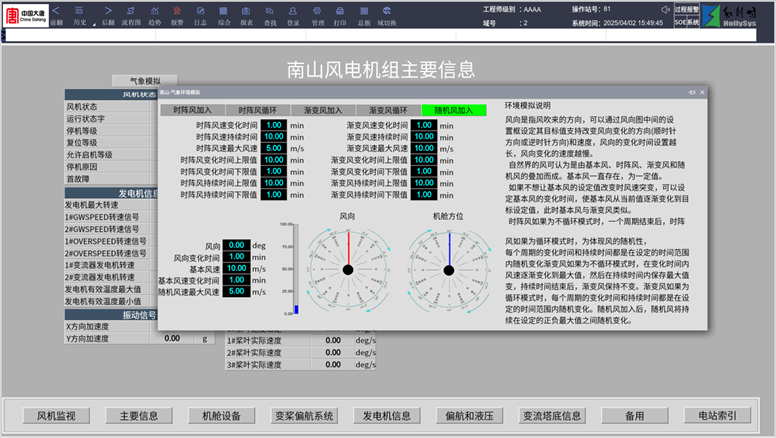Click the 过程报警 process alarm button

[x=686, y=8]
